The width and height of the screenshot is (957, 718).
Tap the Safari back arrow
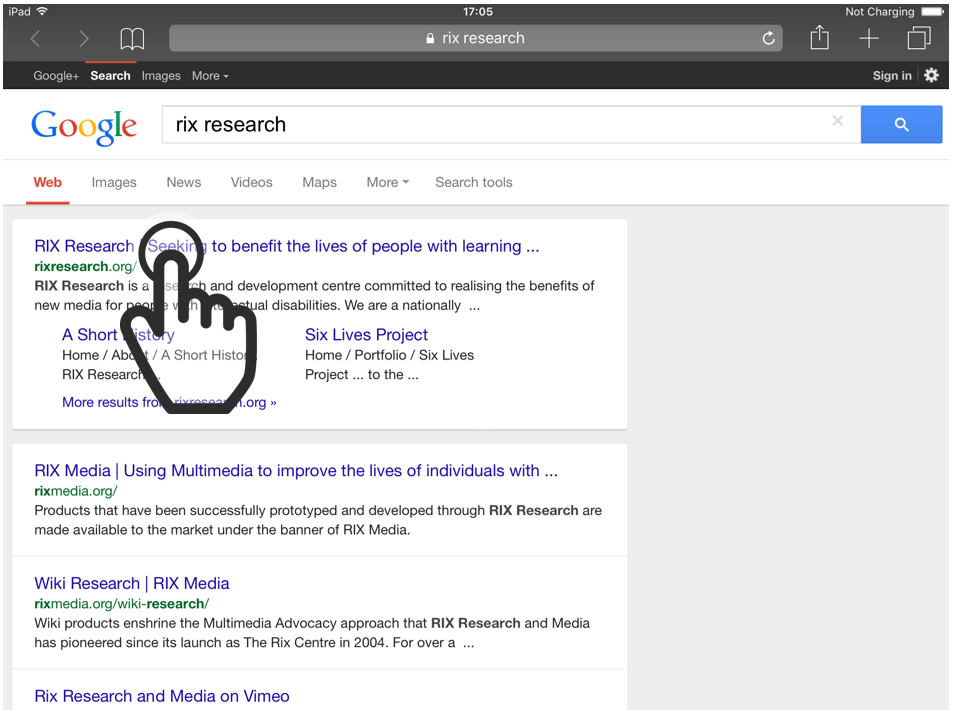pyautogui.click(x=35, y=39)
